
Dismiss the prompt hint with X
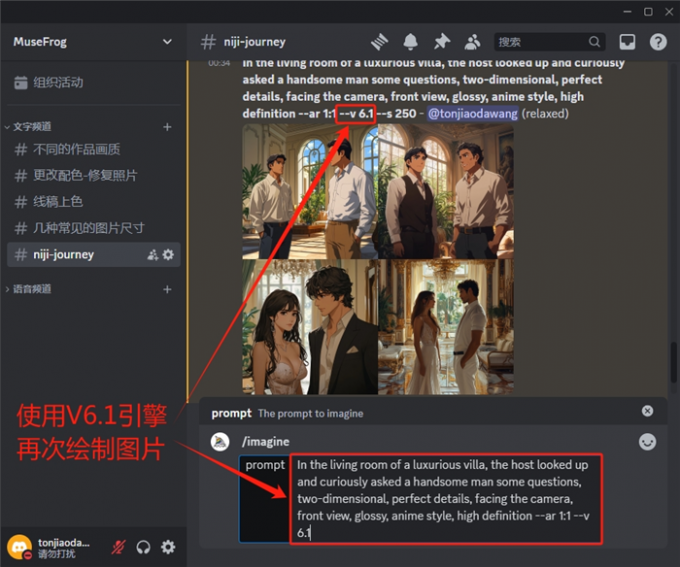tap(647, 411)
